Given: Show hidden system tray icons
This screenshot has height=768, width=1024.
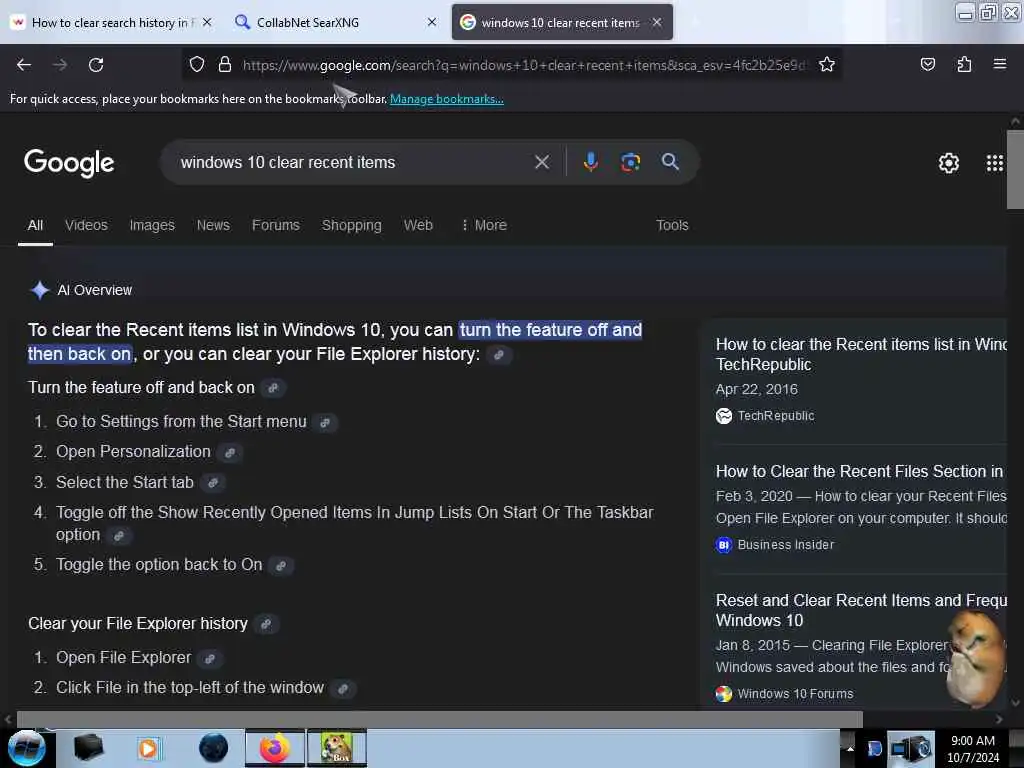Looking at the screenshot, I should pyautogui.click(x=849, y=748).
